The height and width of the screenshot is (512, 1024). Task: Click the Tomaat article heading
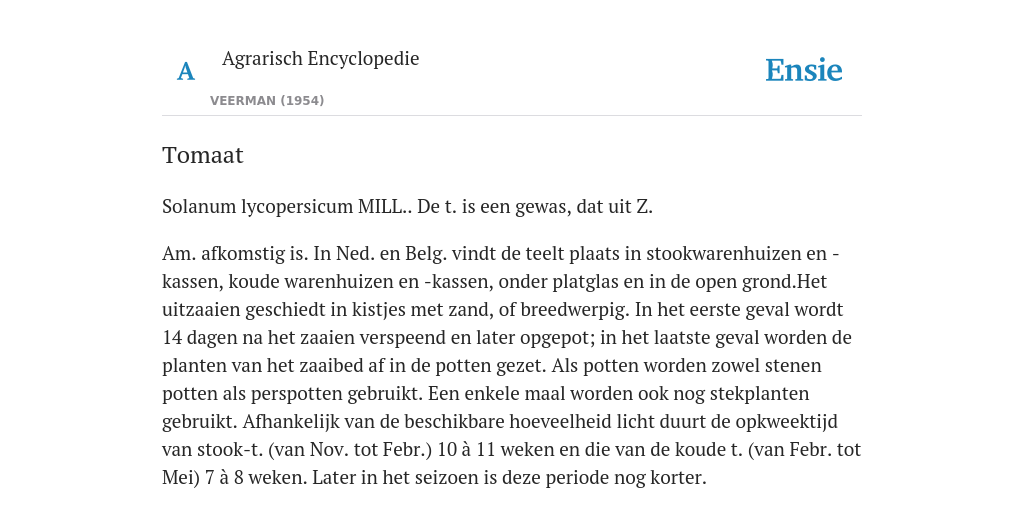(202, 155)
